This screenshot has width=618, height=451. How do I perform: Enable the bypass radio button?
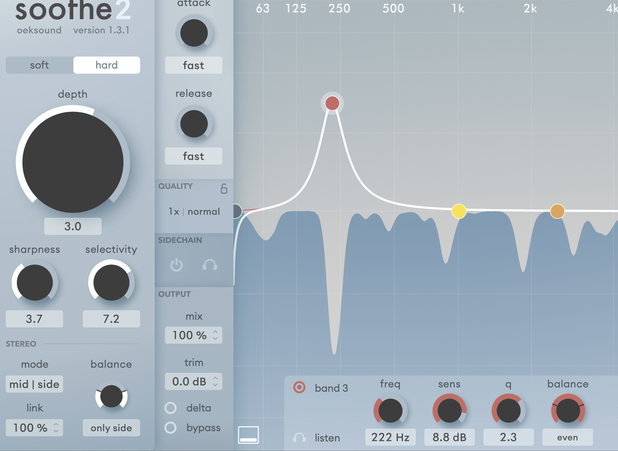171,428
